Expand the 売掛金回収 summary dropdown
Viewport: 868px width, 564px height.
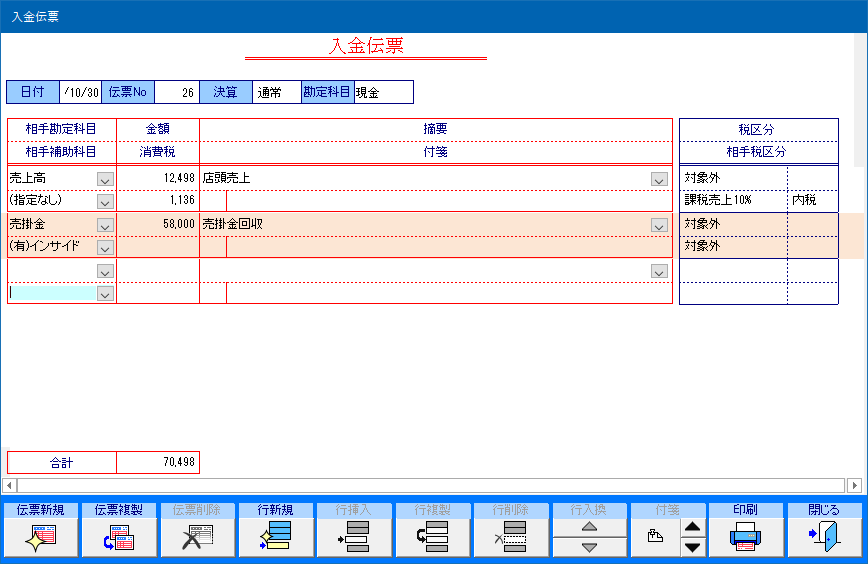(x=659, y=225)
